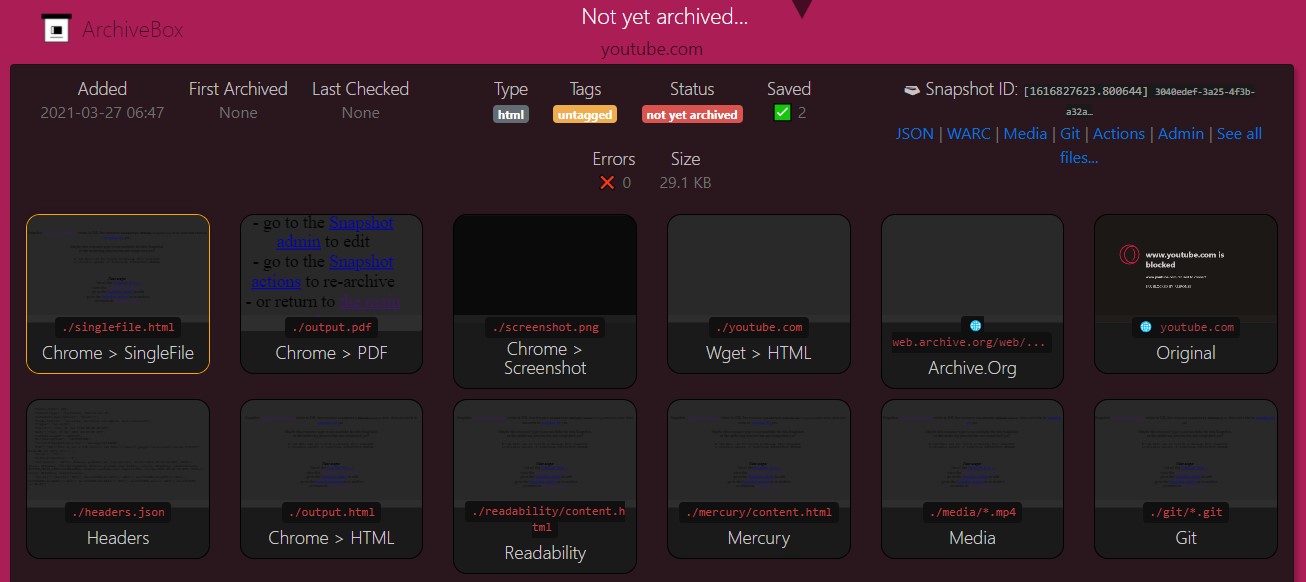Open the snapshot Actions link
This screenshot has height=582, width=1306.
point(1119,134)
